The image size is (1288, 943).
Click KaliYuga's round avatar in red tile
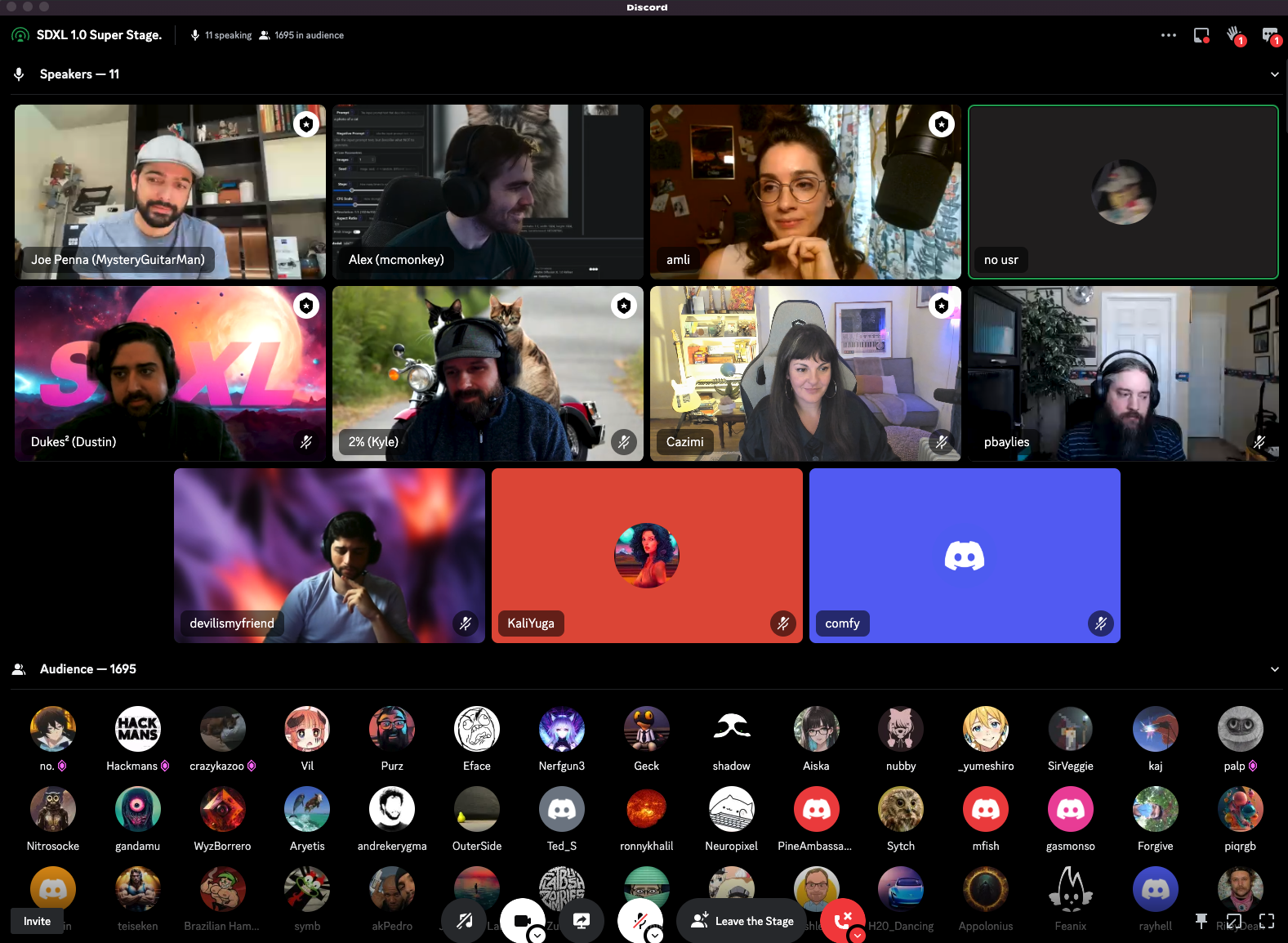[647, 556]
